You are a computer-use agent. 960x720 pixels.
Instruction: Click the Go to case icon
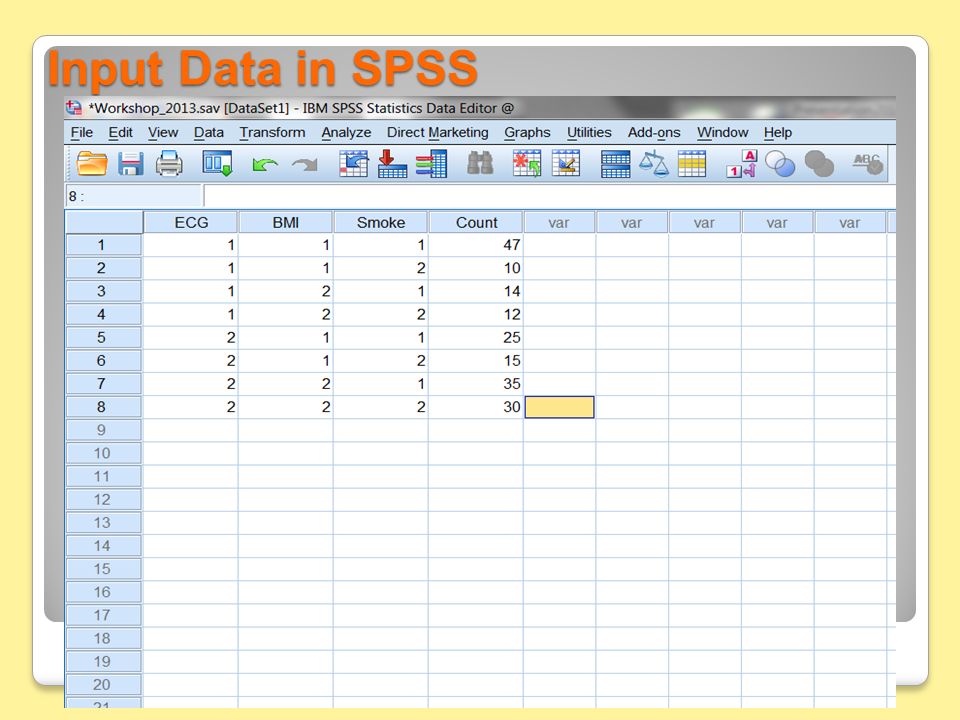[x=354, y=164]
